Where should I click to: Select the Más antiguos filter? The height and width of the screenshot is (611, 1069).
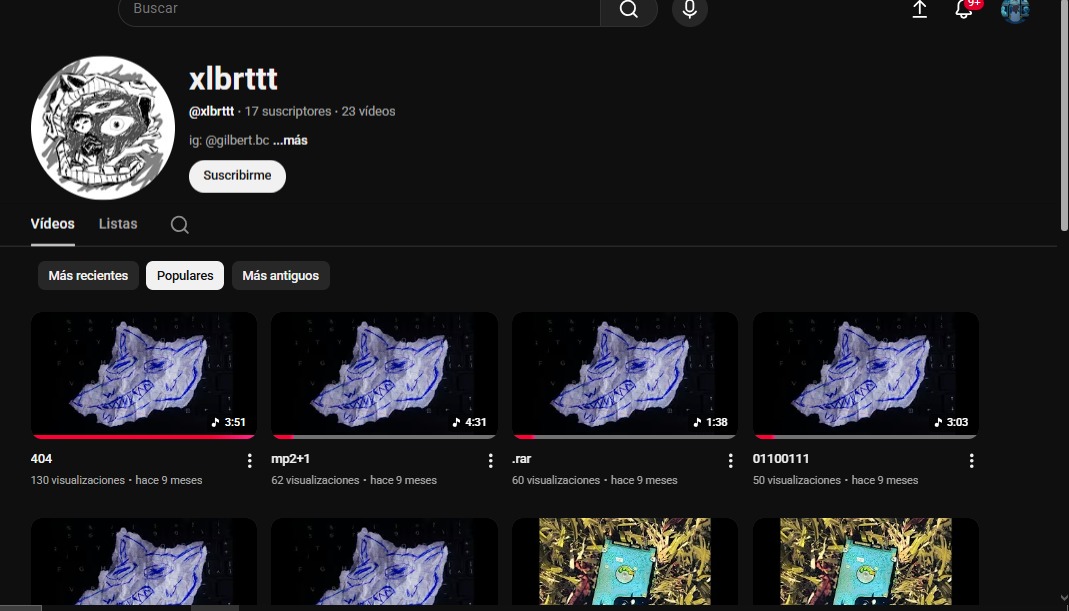click(280, 275)
